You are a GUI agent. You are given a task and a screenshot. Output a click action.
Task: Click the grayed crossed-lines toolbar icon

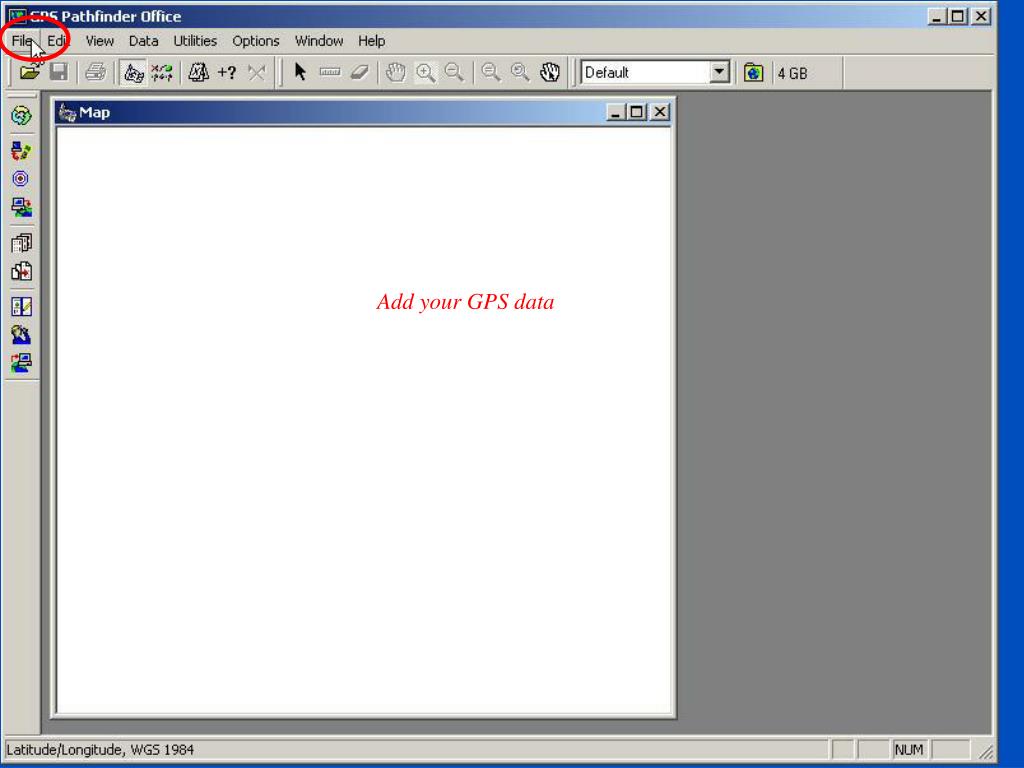[x=257, y=72]
